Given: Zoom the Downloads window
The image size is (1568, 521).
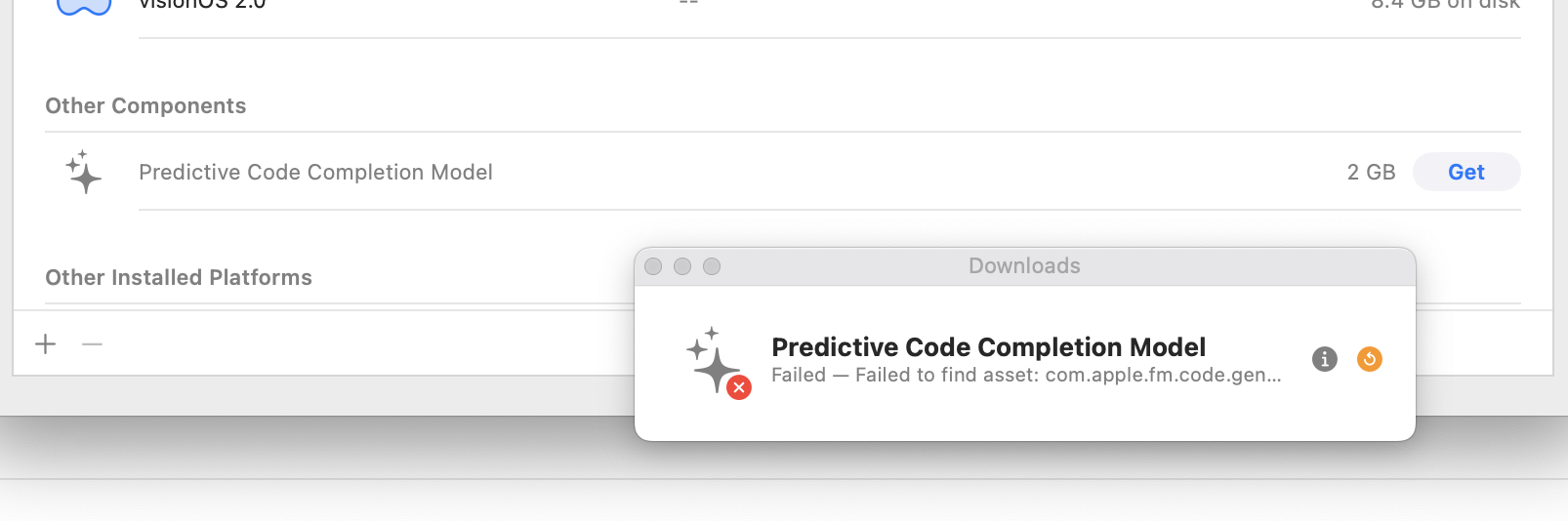Looking at the screenshot, I should click(712, 266).
